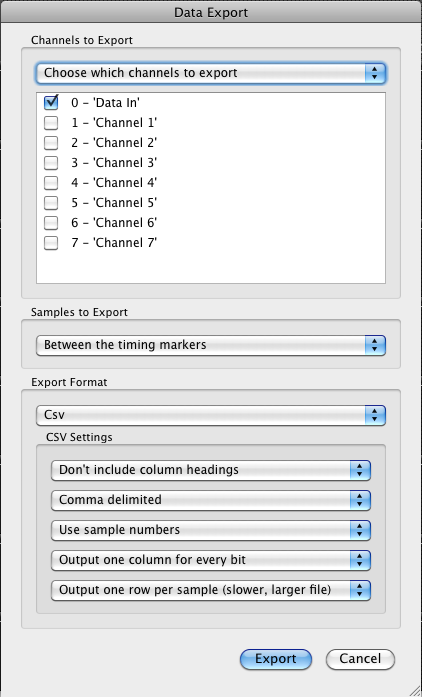Tick the 'Channel 2' checkbox
This screenshot has width=422, height=697.
coord(51,143)
